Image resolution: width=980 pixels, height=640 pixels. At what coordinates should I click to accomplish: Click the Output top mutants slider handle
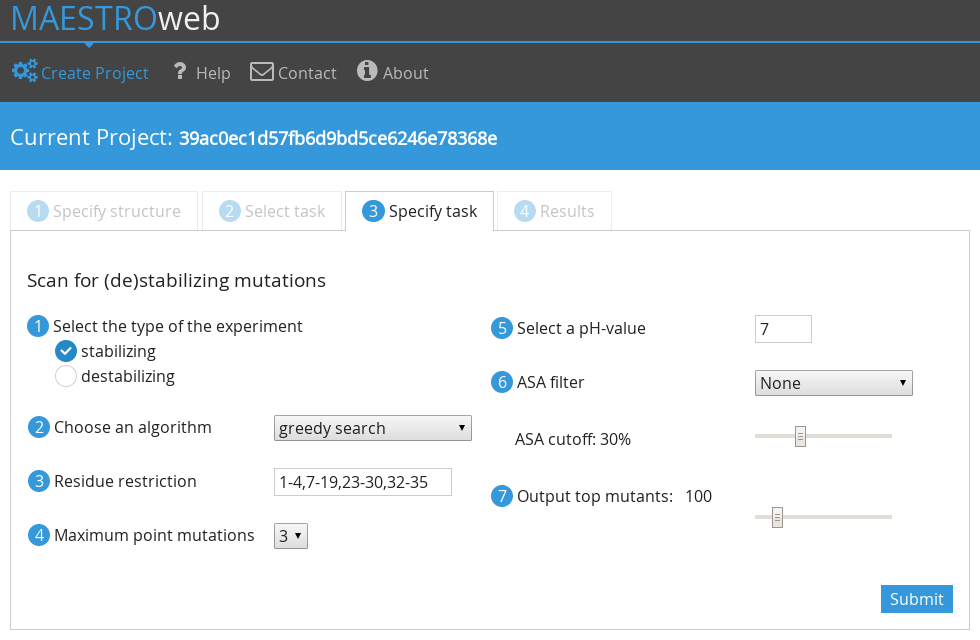pyautogui.click(x=777, y=518)
